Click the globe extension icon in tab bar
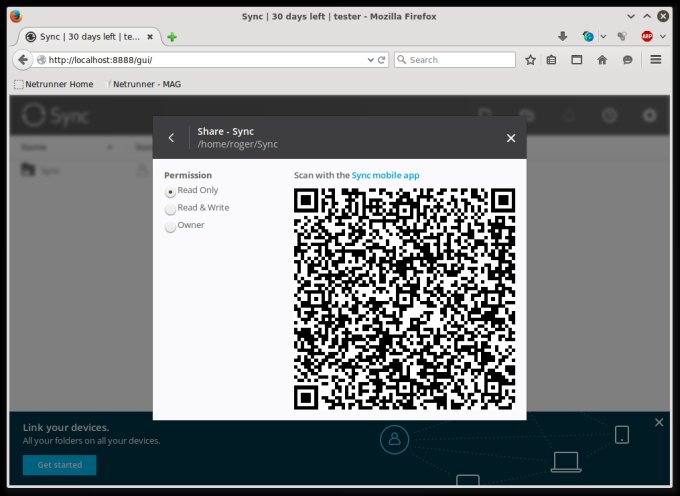The height and width of the screenshot is (496, 680). (588, 36)
